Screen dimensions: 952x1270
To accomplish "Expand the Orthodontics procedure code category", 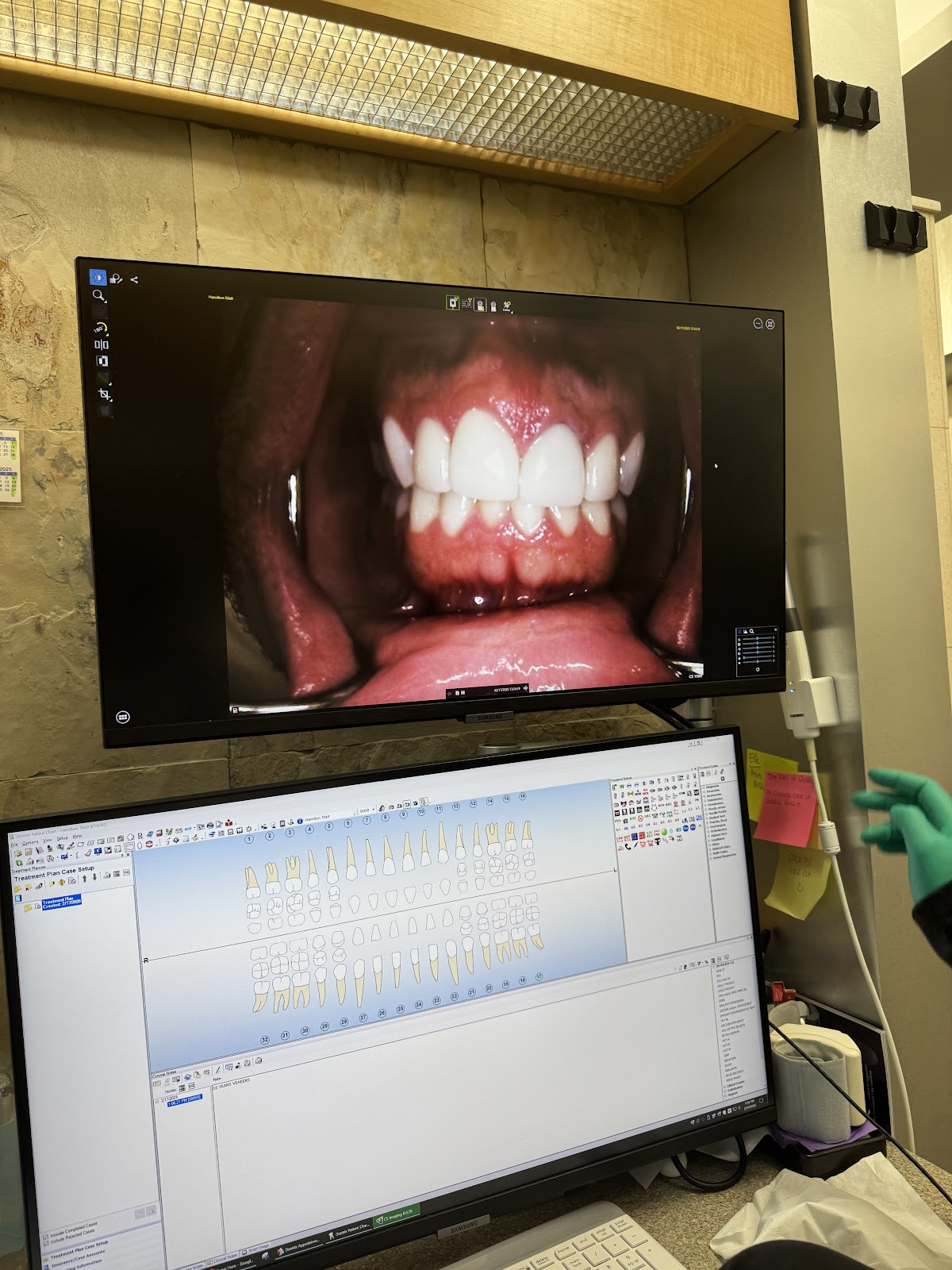I will [717, 830].
